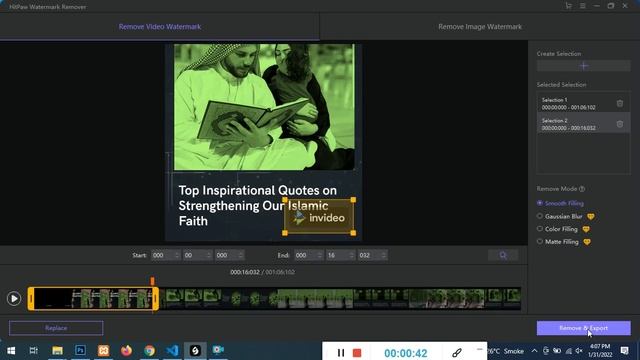Screen dimensions: 640x360
Task: Open volume control in system tray
Action: click(579, 351)
